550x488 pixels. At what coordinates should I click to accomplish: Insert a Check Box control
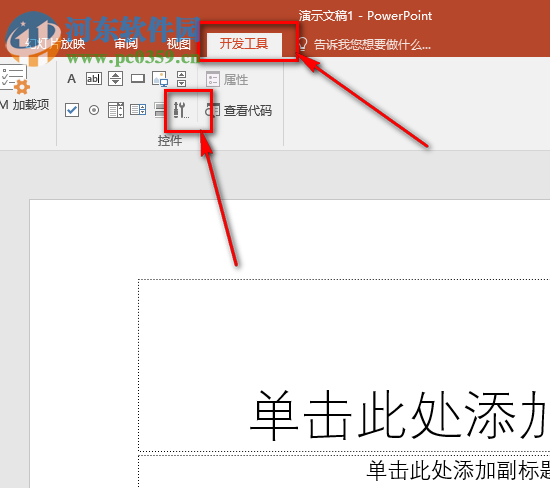(x=72, y=110)
